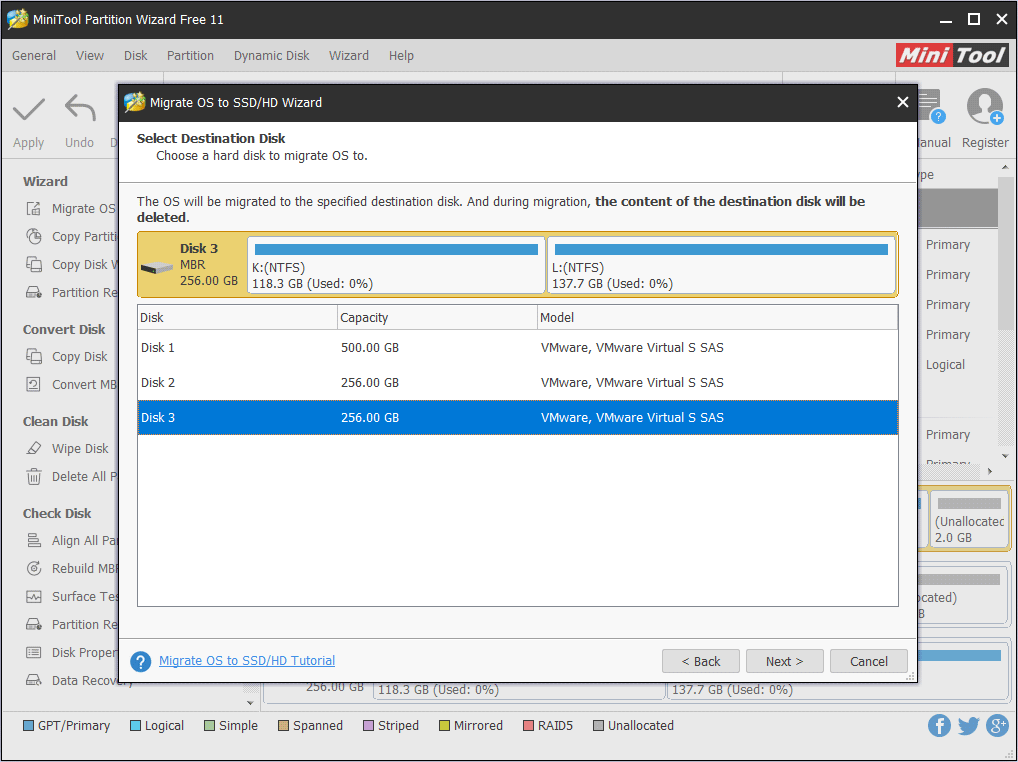This screenshot has height=762, width=1018.
Task: Open the Facebook share icon
Action: pyautogui.click(x=939, y=726)
